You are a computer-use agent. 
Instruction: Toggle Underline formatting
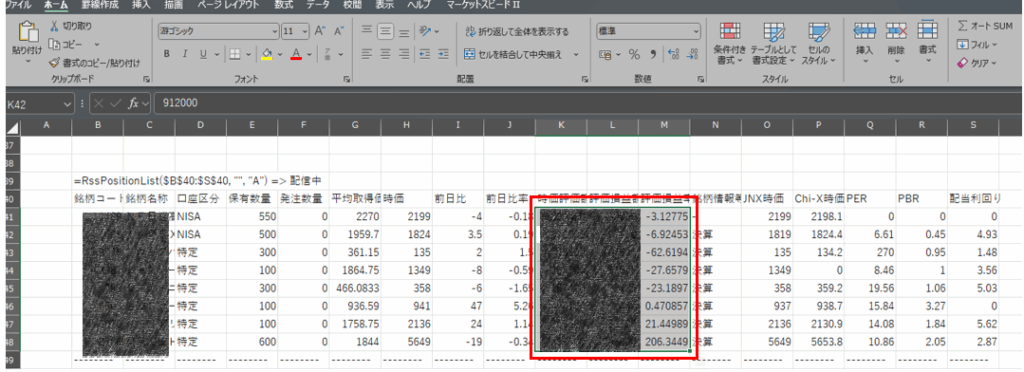[203, 54]
